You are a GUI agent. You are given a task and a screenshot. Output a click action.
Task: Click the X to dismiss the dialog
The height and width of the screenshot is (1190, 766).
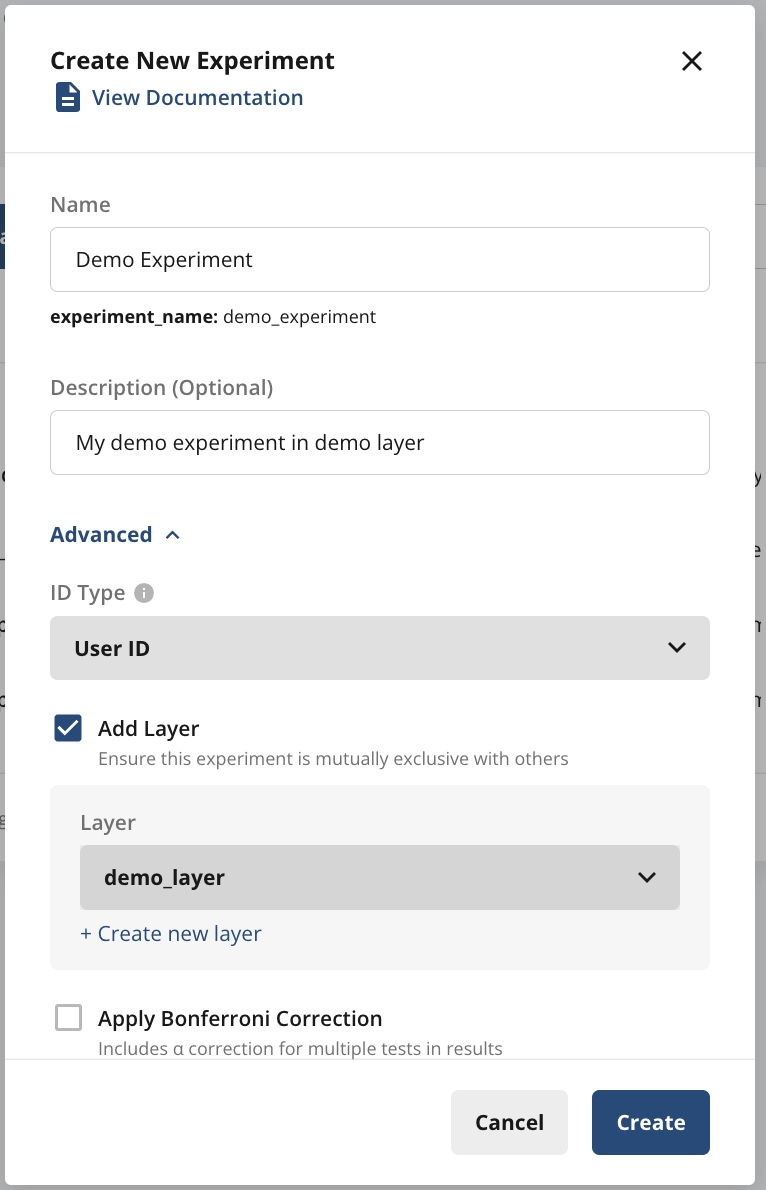click(691, 61)
